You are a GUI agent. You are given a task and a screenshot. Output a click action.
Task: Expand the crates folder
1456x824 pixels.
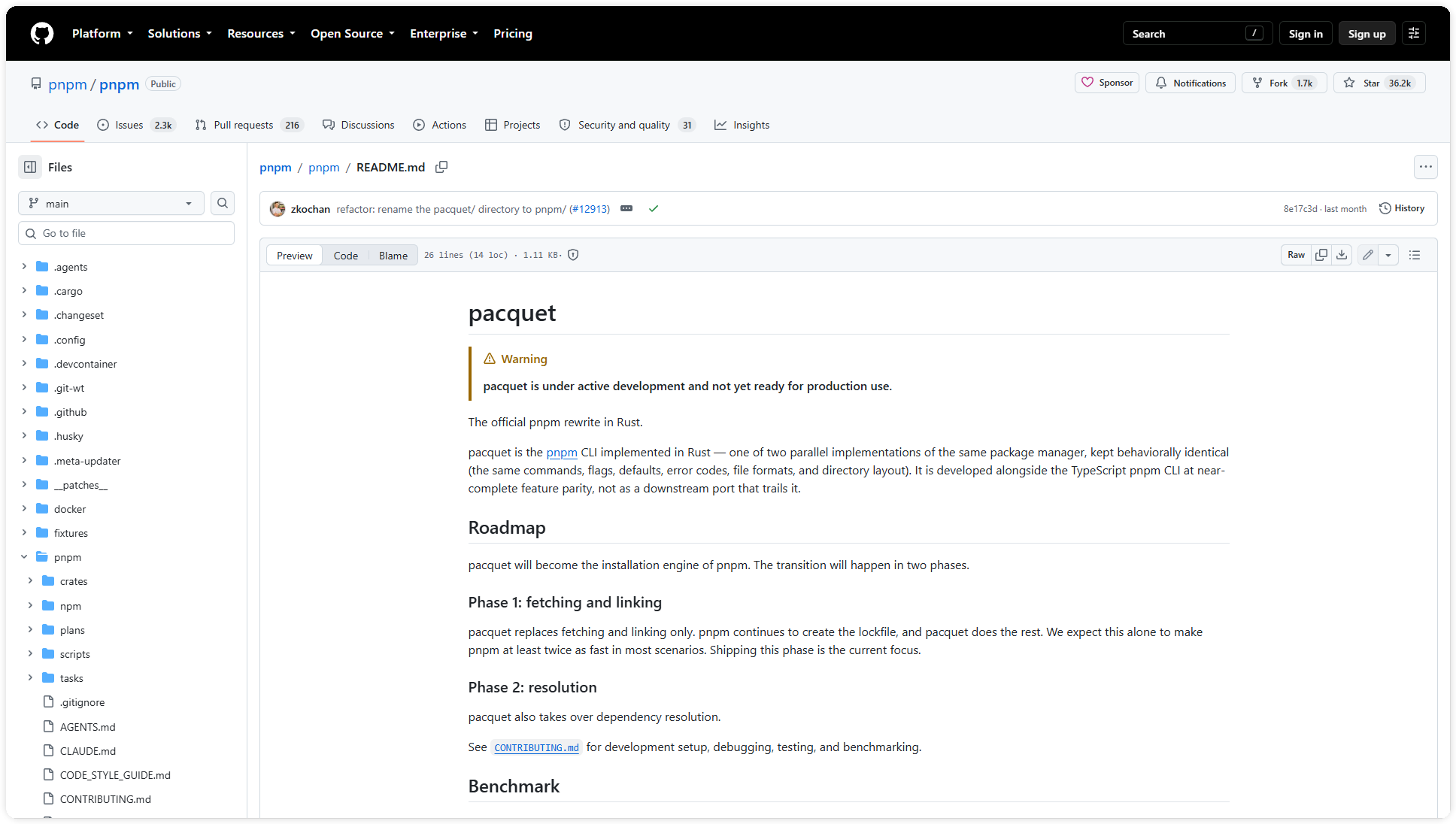30,580
